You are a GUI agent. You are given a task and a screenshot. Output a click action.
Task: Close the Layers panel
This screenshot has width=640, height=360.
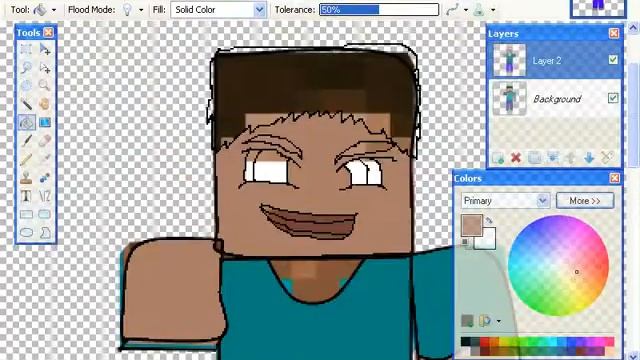614,33
